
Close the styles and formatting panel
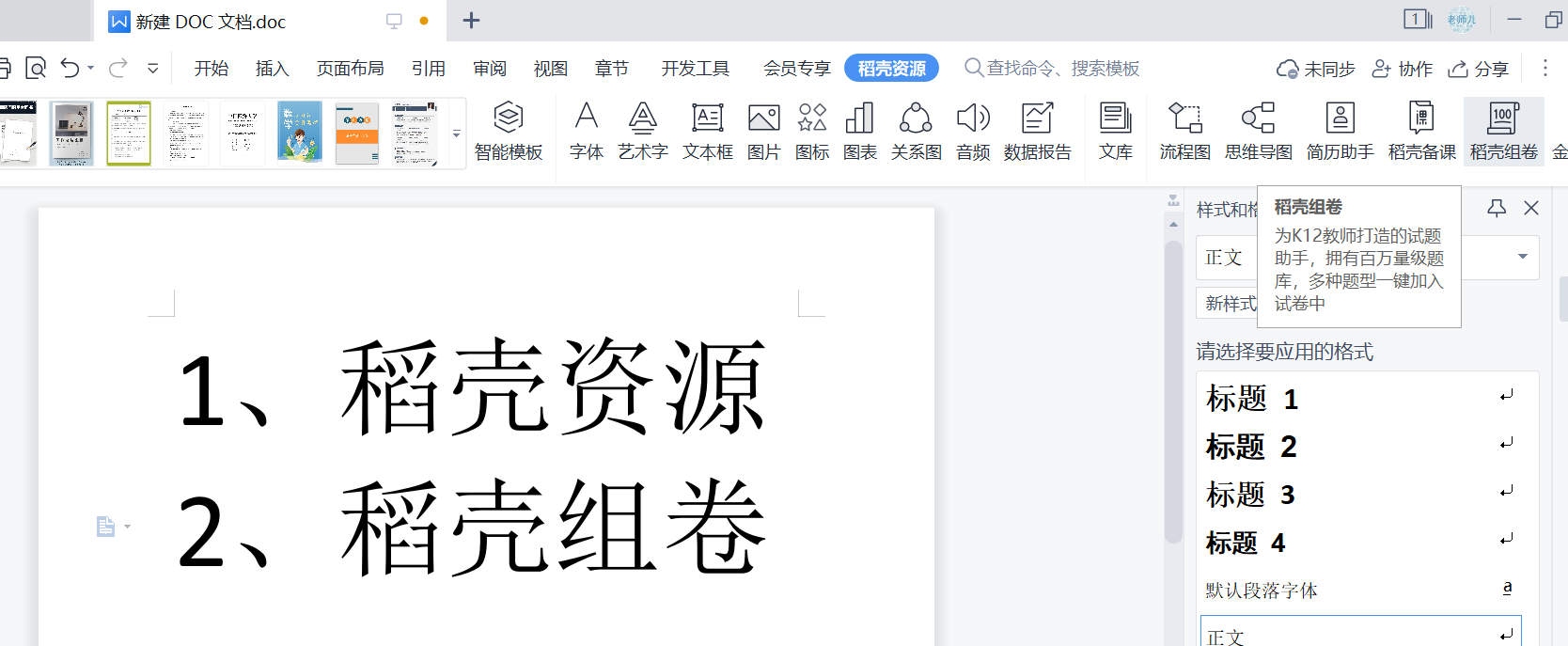click(1531, 208)
